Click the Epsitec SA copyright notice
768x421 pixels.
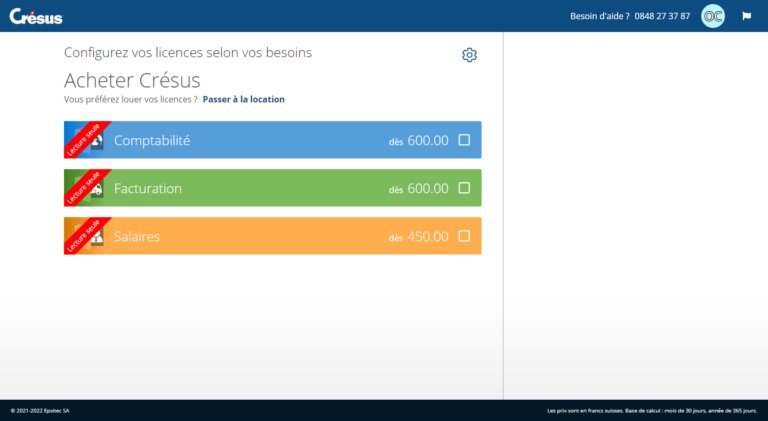tap(40, 411)
